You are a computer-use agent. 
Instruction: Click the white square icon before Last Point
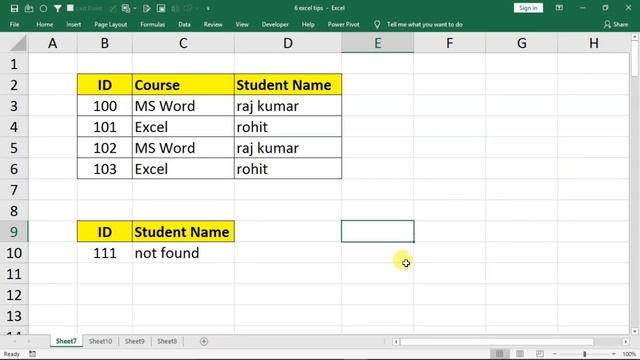click(x=70, y=8)
